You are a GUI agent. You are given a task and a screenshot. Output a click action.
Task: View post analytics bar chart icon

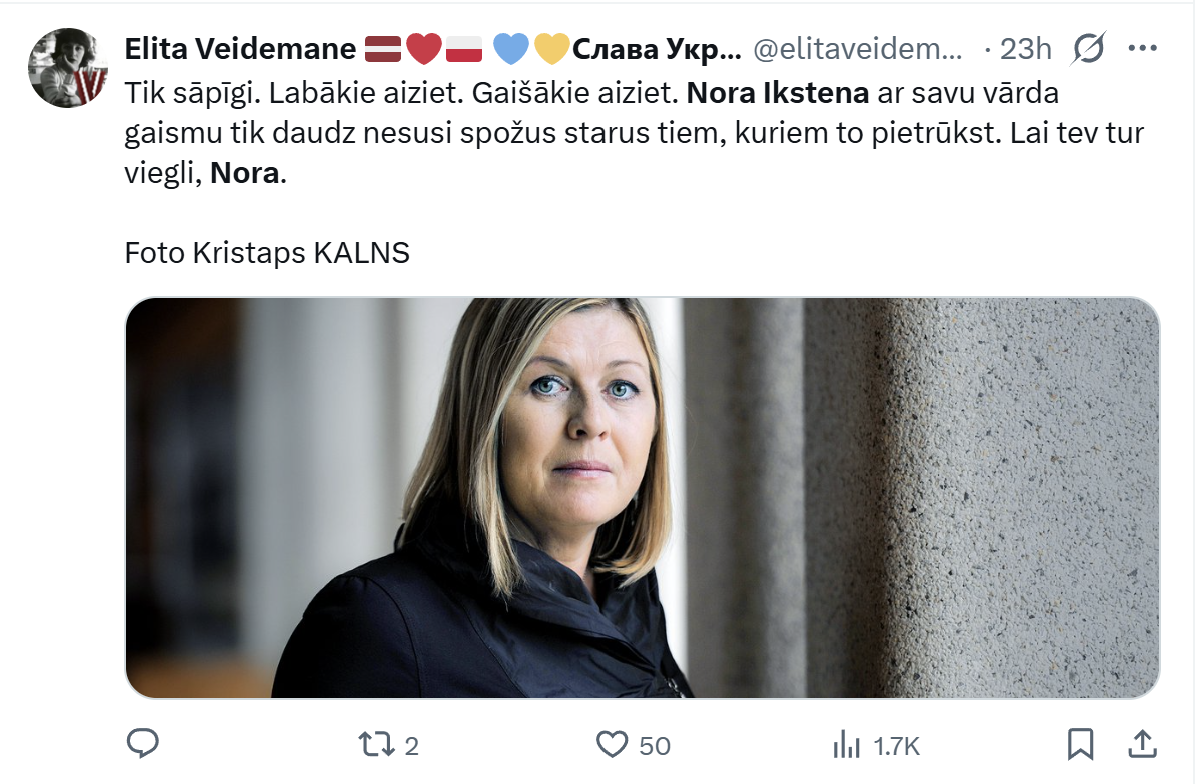coord(847,744)
